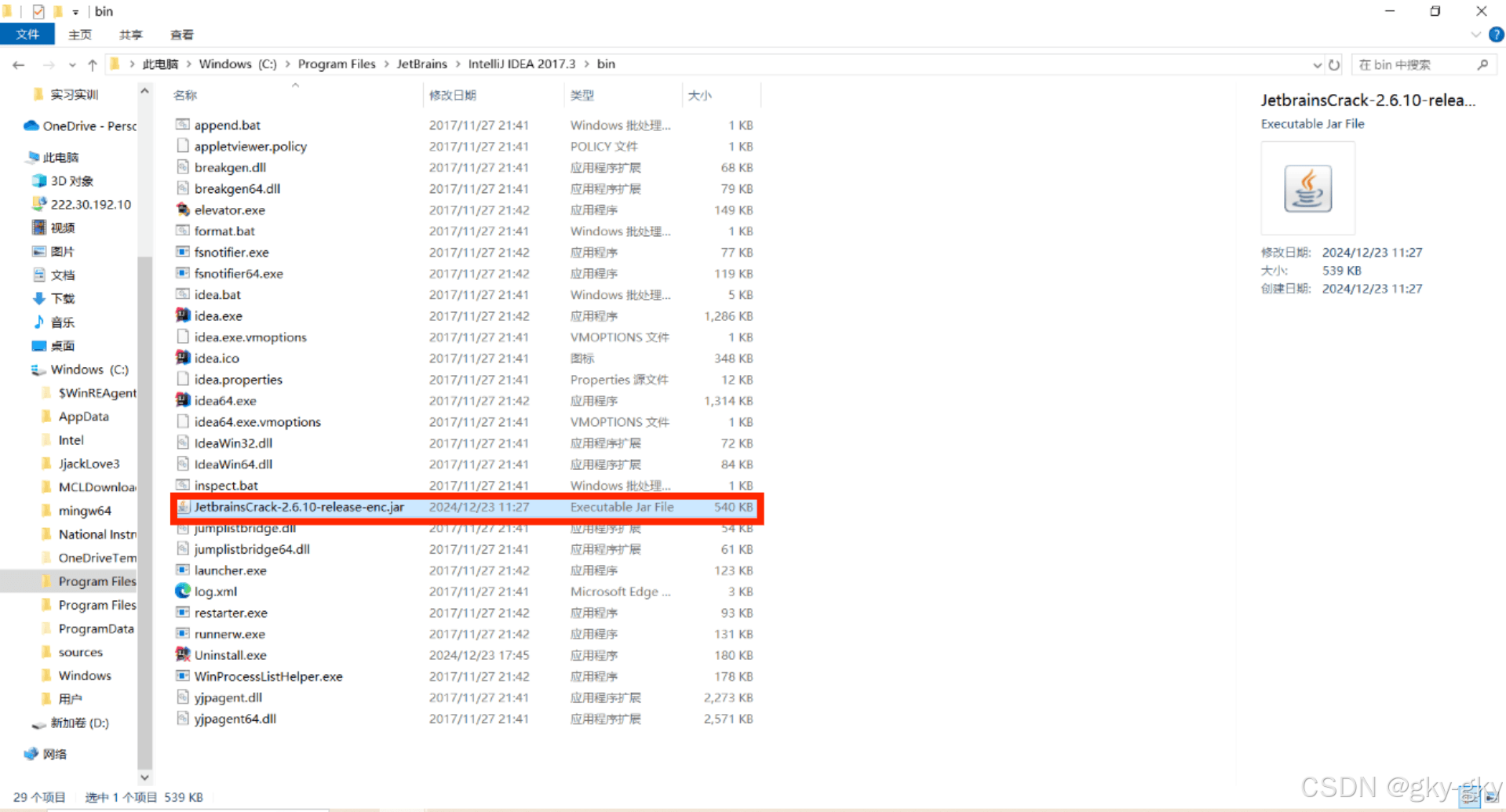
Task: Click the breakgen.dll file icon
Action: [x=183, y=167]
